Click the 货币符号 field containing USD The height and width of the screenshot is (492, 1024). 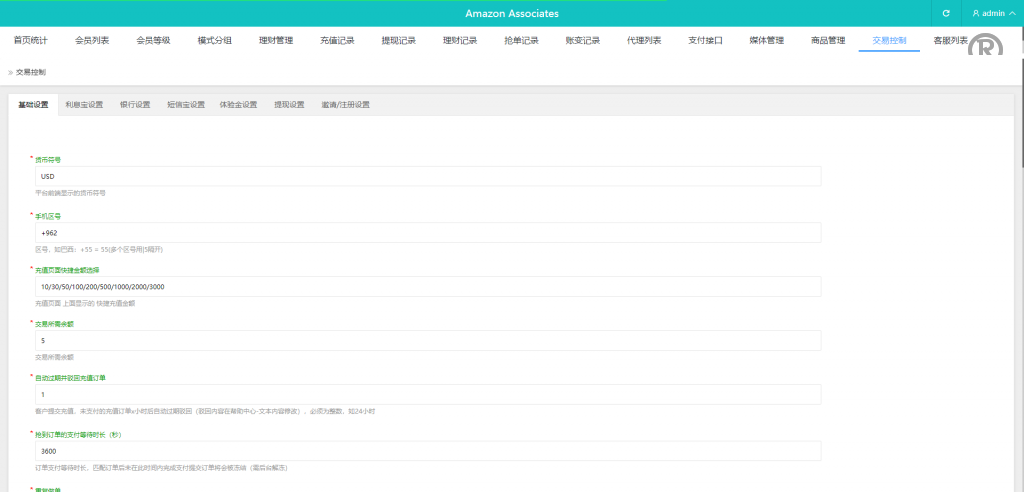pyautogui.click(x=425, y=176)
